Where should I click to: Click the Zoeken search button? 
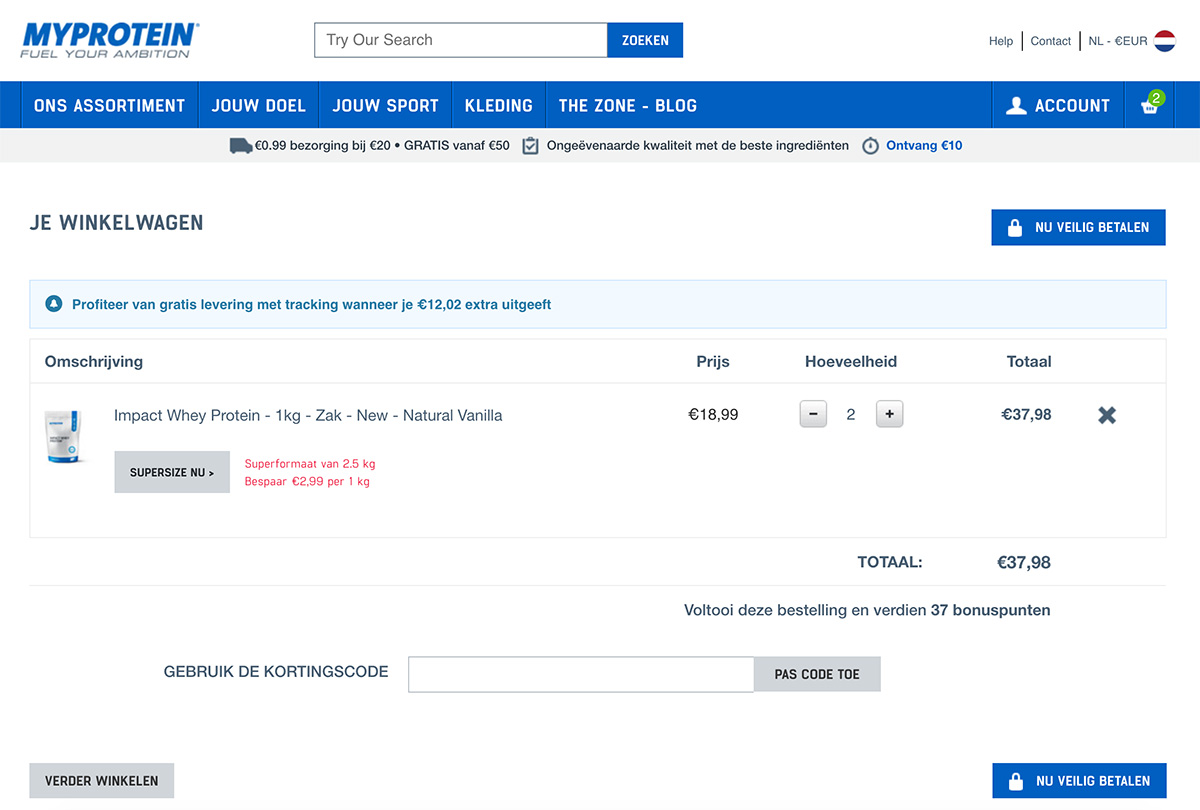[x=645, y=40]
